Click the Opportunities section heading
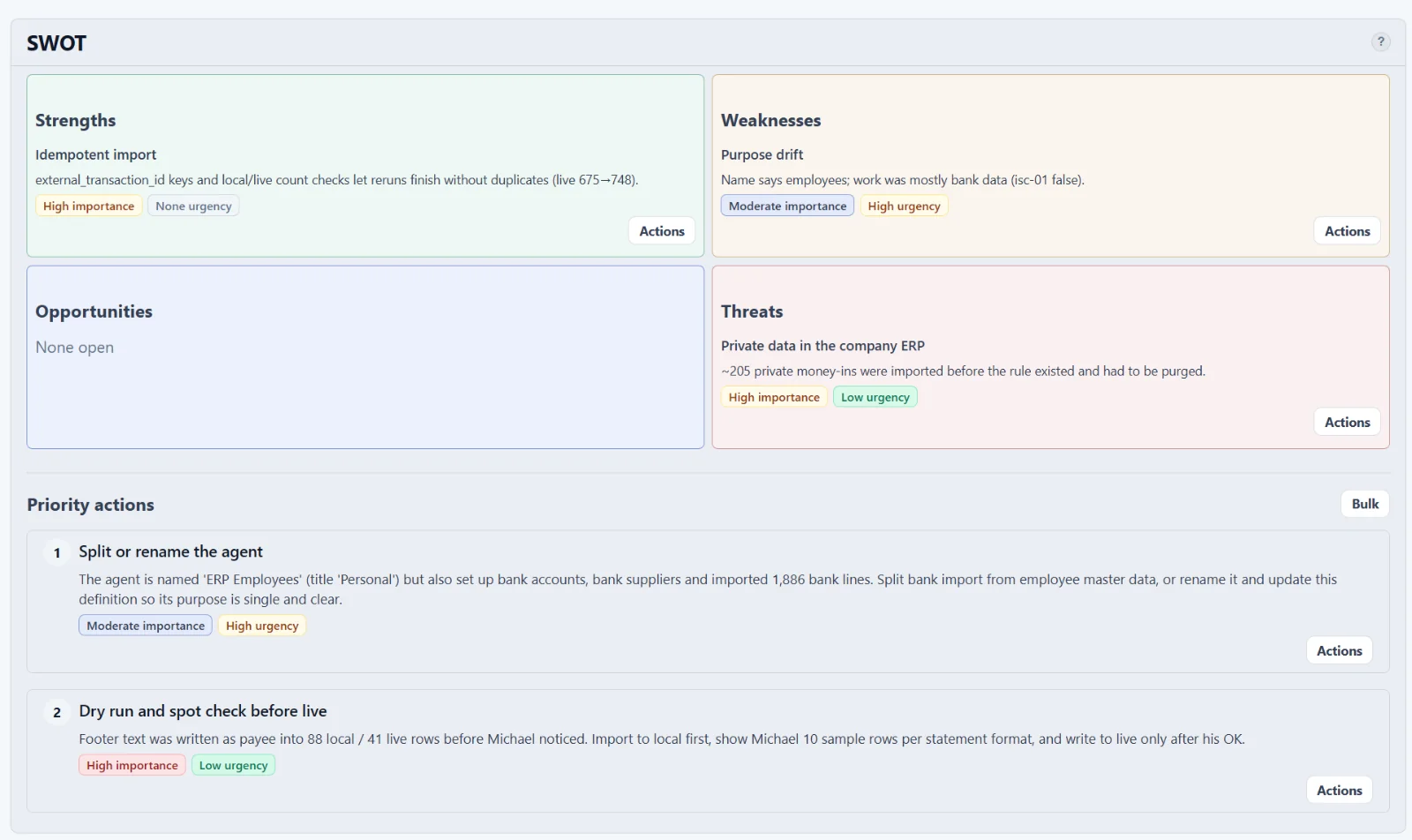Screen dimensions: 1412x840 (94, 311)
